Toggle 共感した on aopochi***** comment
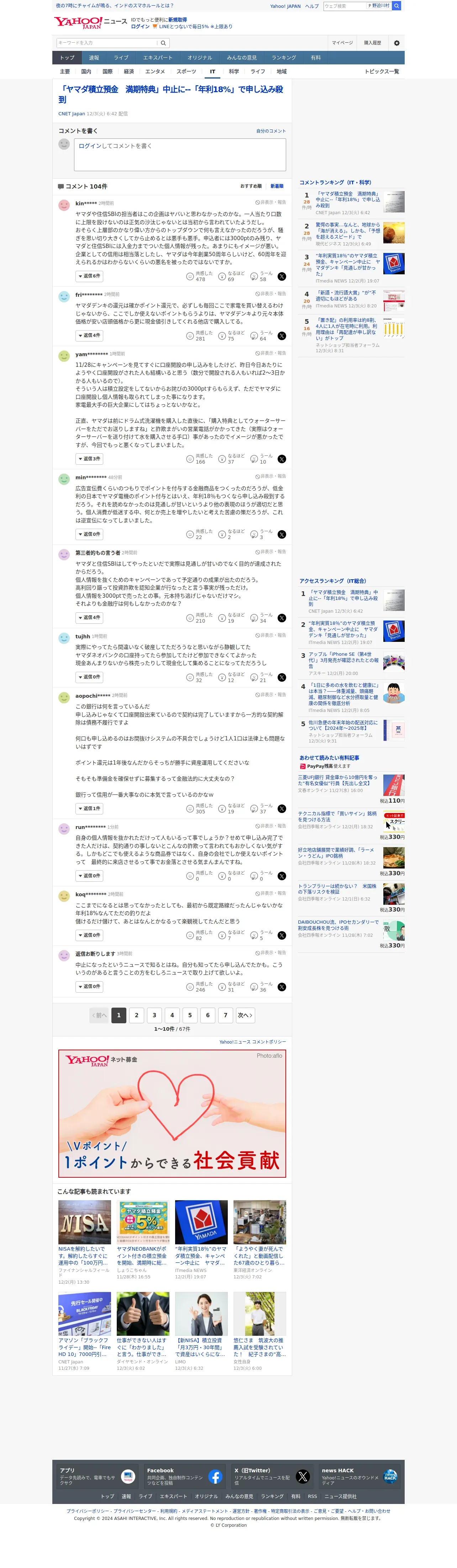The height and width of the screenshot is (1568, 457). point(199,809)
